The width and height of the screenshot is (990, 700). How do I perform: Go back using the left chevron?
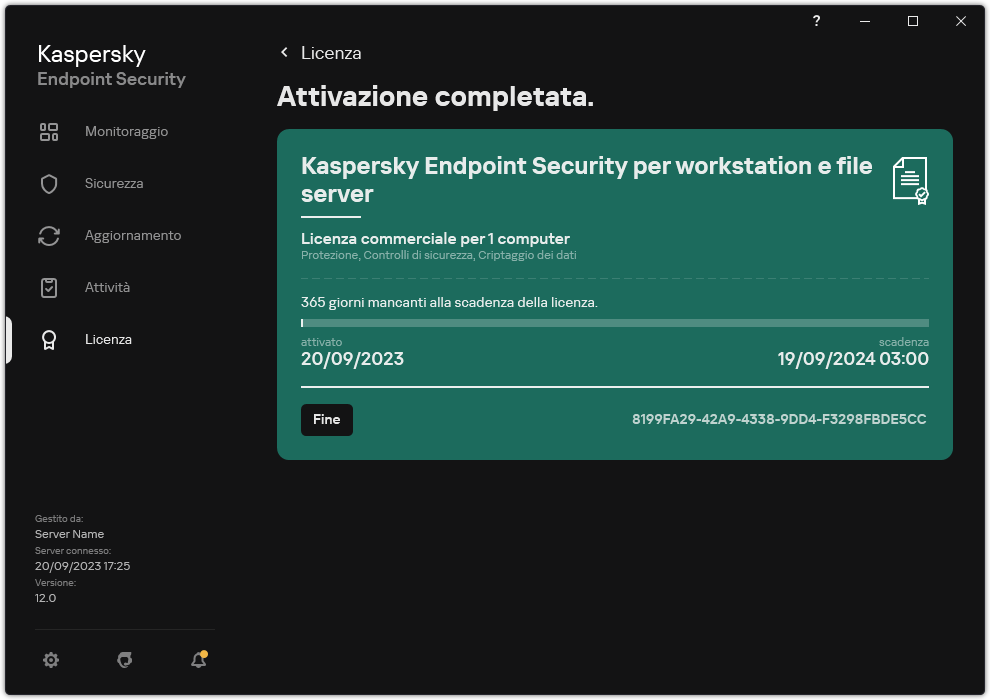(284, 53)
